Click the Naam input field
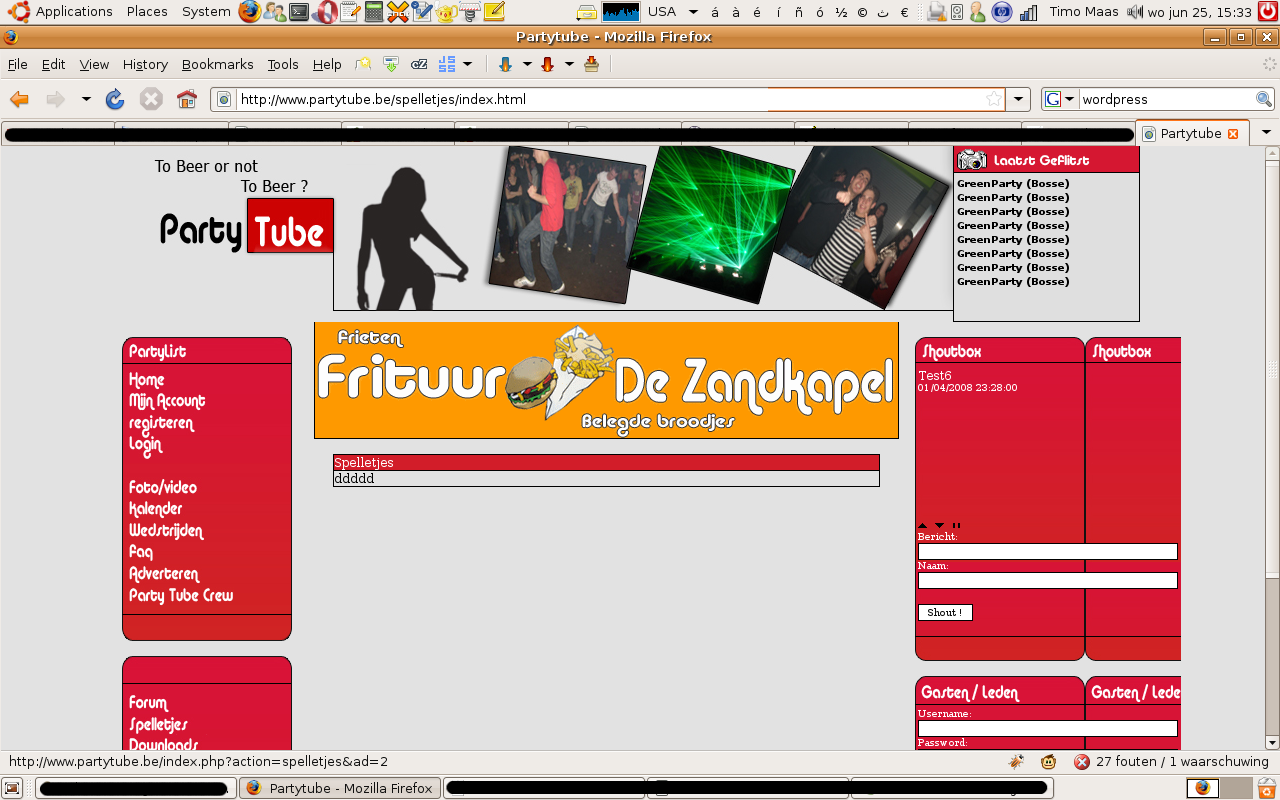 coord(1047,580)
